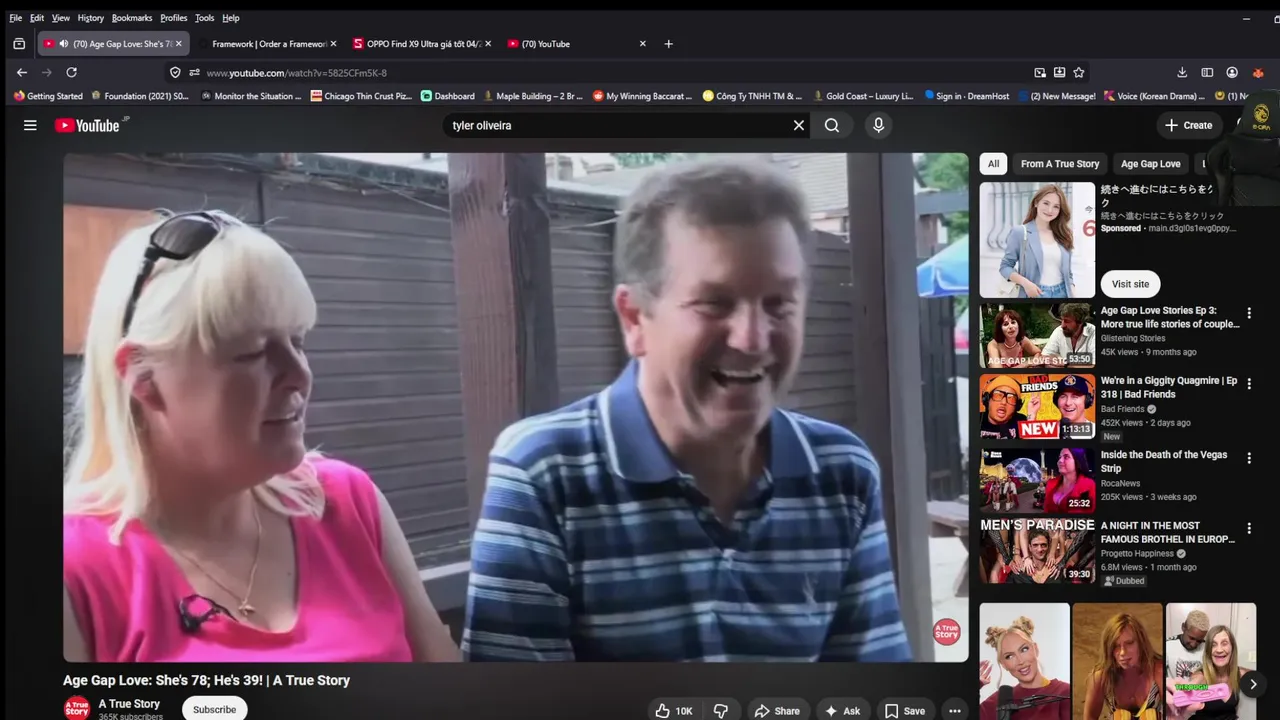1280x720 pixels.
Task: Click the video player to pause
Action: [x=516, y=407]
